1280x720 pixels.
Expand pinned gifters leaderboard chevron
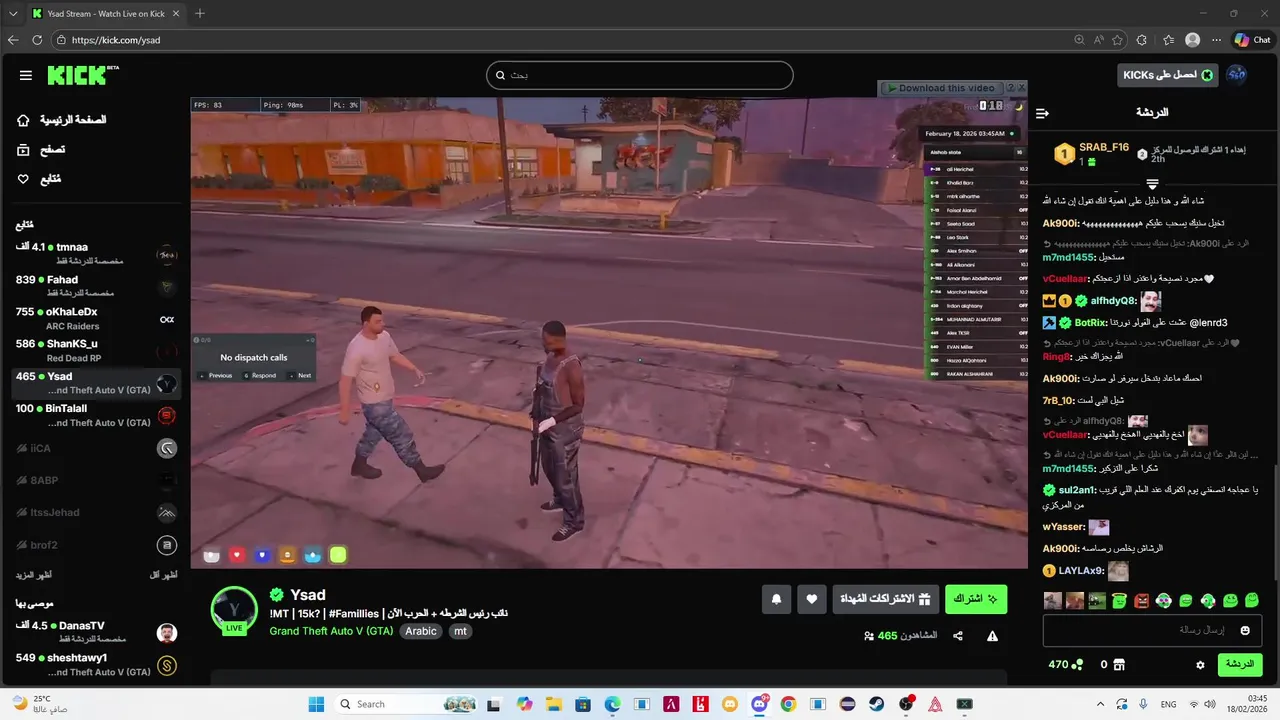point(1152,184)
